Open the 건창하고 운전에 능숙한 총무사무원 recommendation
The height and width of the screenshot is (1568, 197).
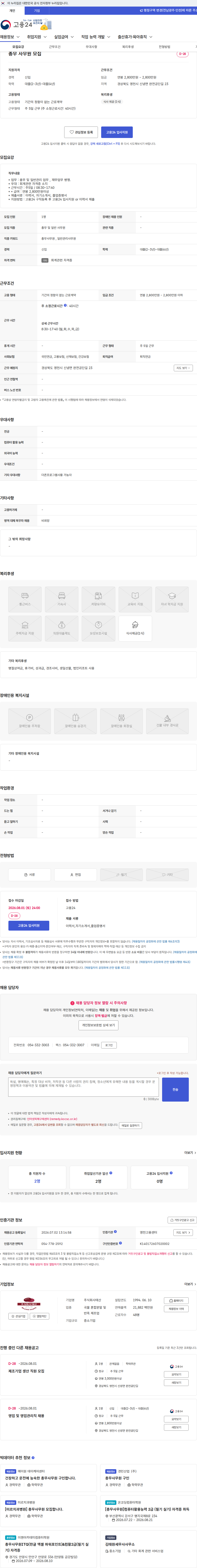tap(40, 1478)
